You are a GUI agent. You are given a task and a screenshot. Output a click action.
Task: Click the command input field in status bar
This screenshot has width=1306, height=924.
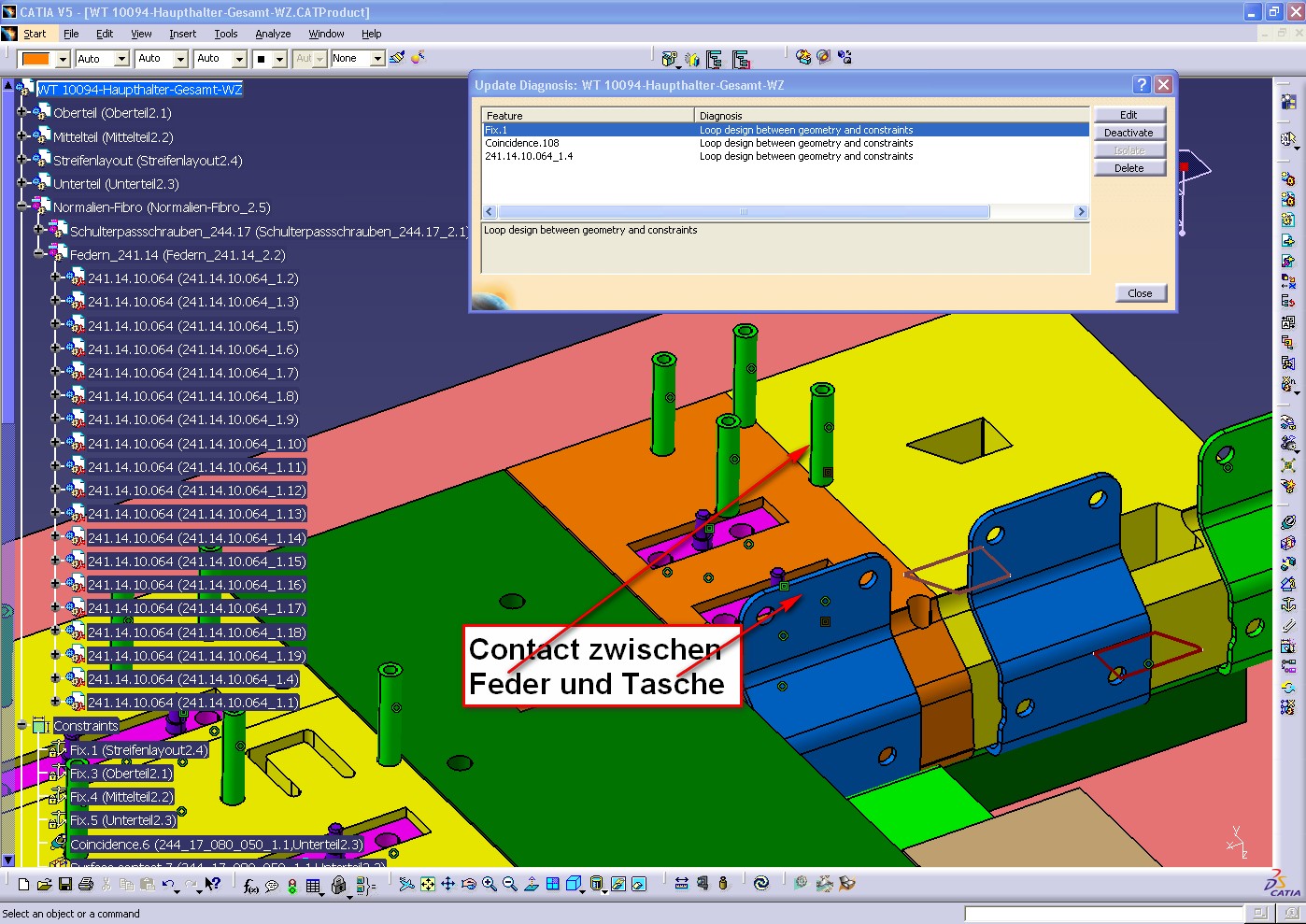(x=1106, y=913)
